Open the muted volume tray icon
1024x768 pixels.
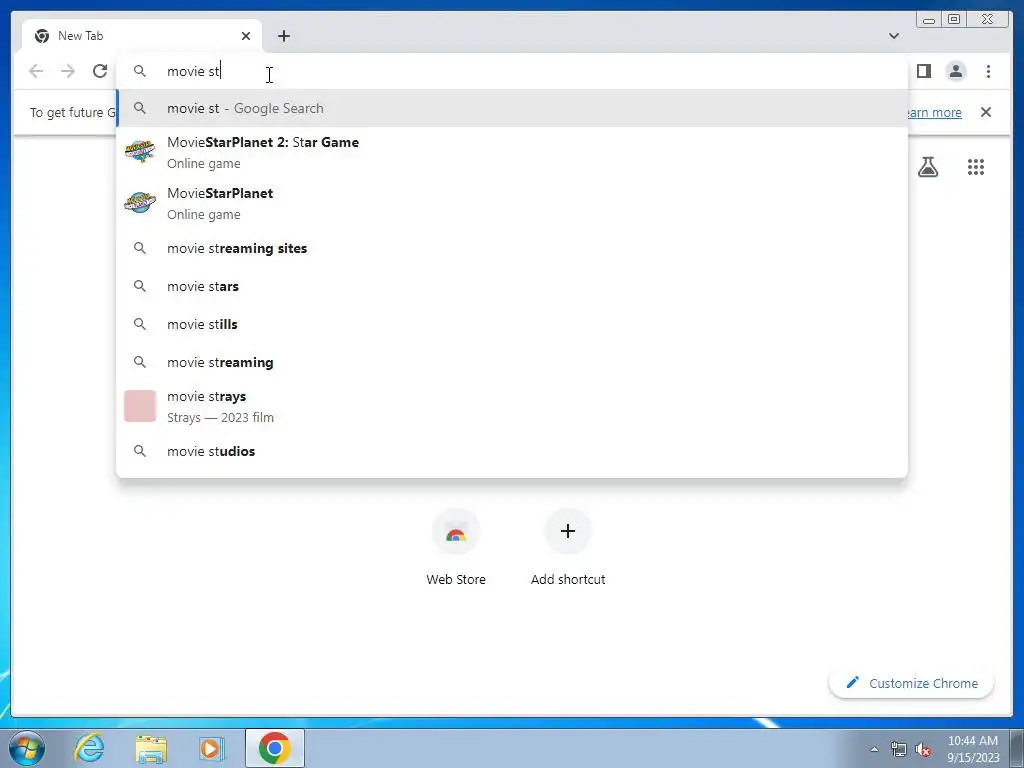pos(923,750)
